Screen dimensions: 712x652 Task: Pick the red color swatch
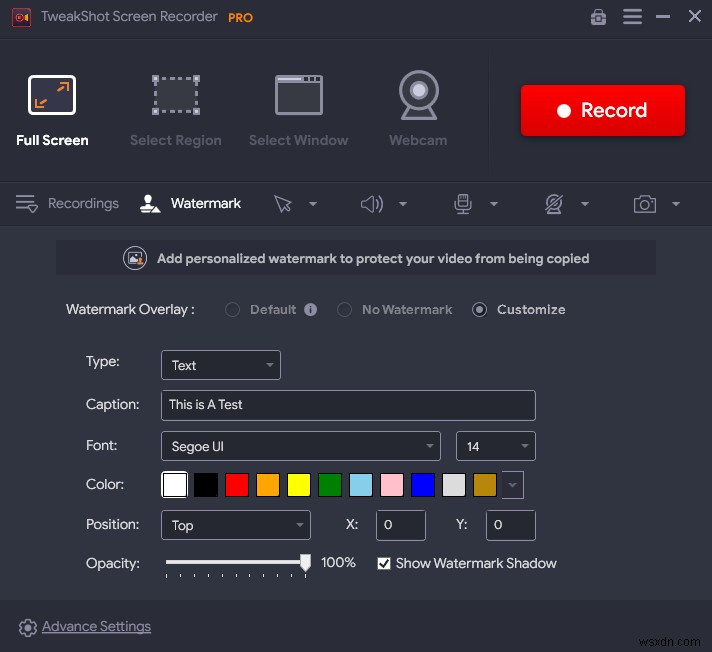[237, 484]
